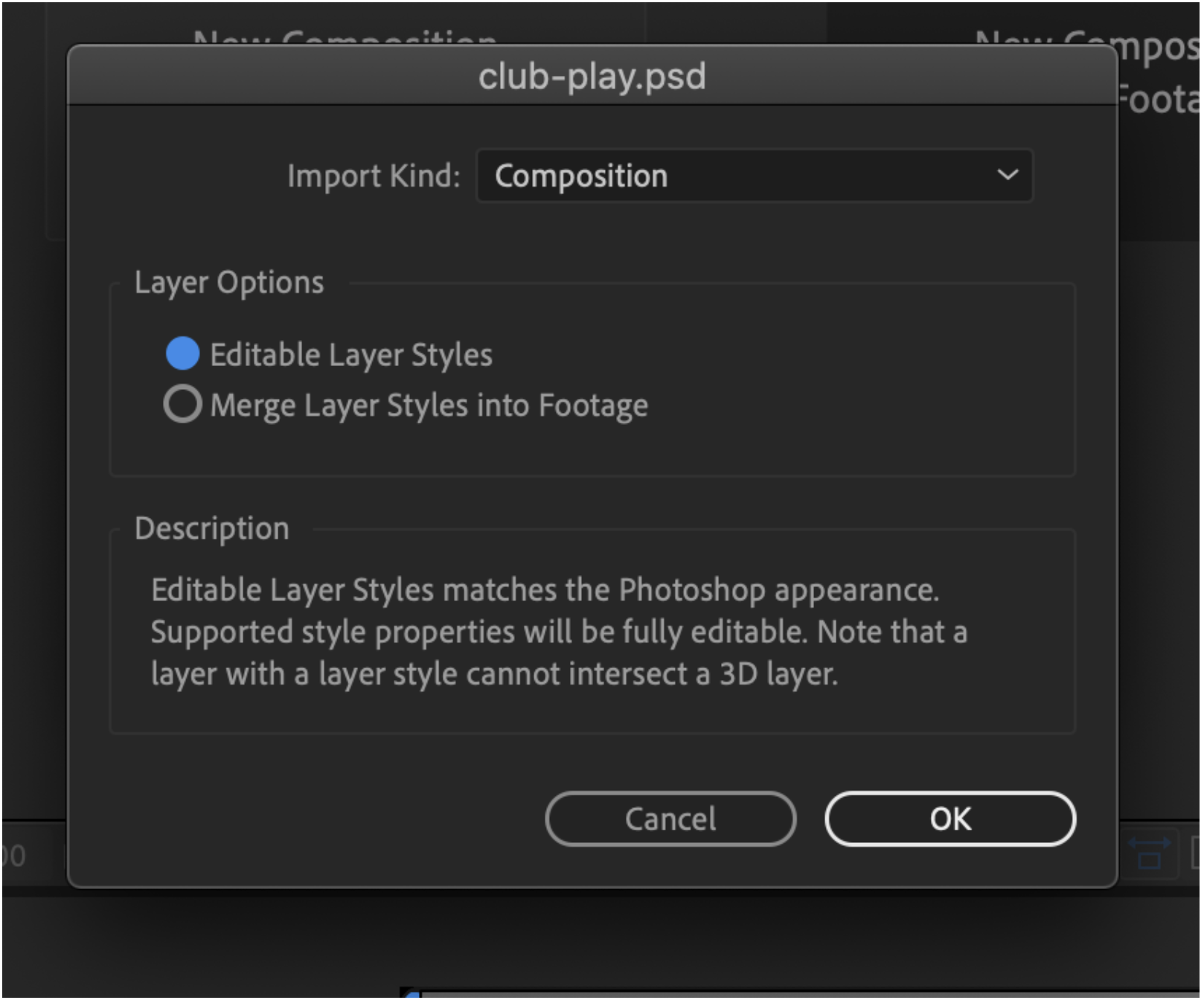The image size is (1204, 1000).
Task: Click the blue current-time marker at bottom
Action: coord(412,993)
